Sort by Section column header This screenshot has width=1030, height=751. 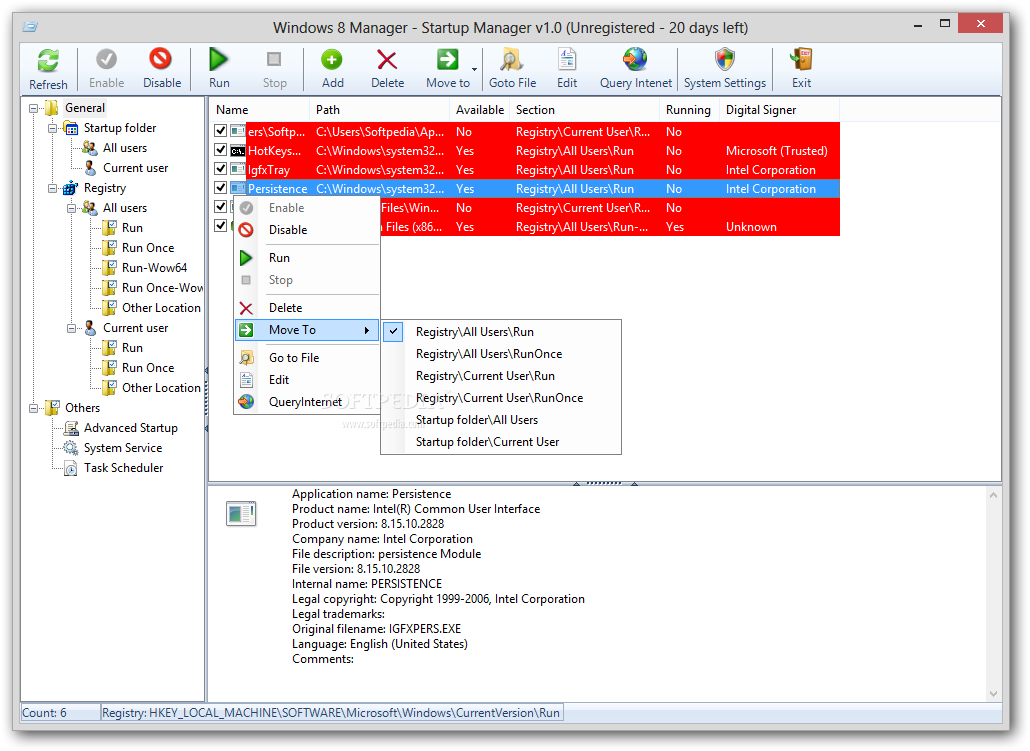(584, 110)
